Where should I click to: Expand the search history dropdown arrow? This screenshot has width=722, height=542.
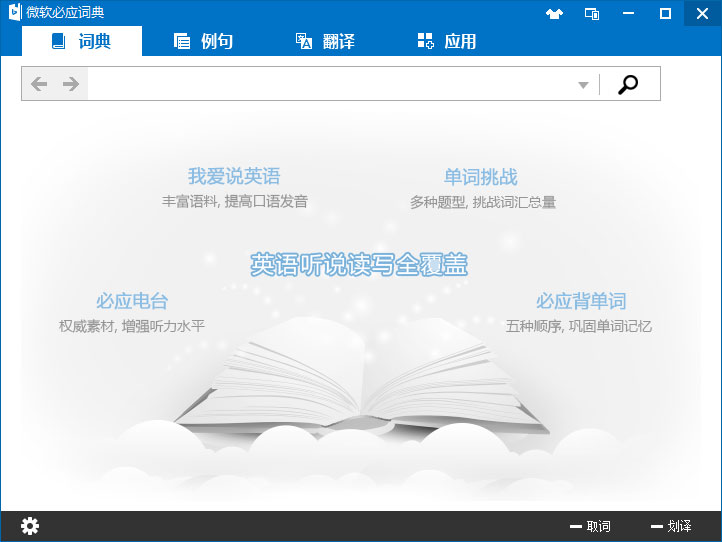583,85
